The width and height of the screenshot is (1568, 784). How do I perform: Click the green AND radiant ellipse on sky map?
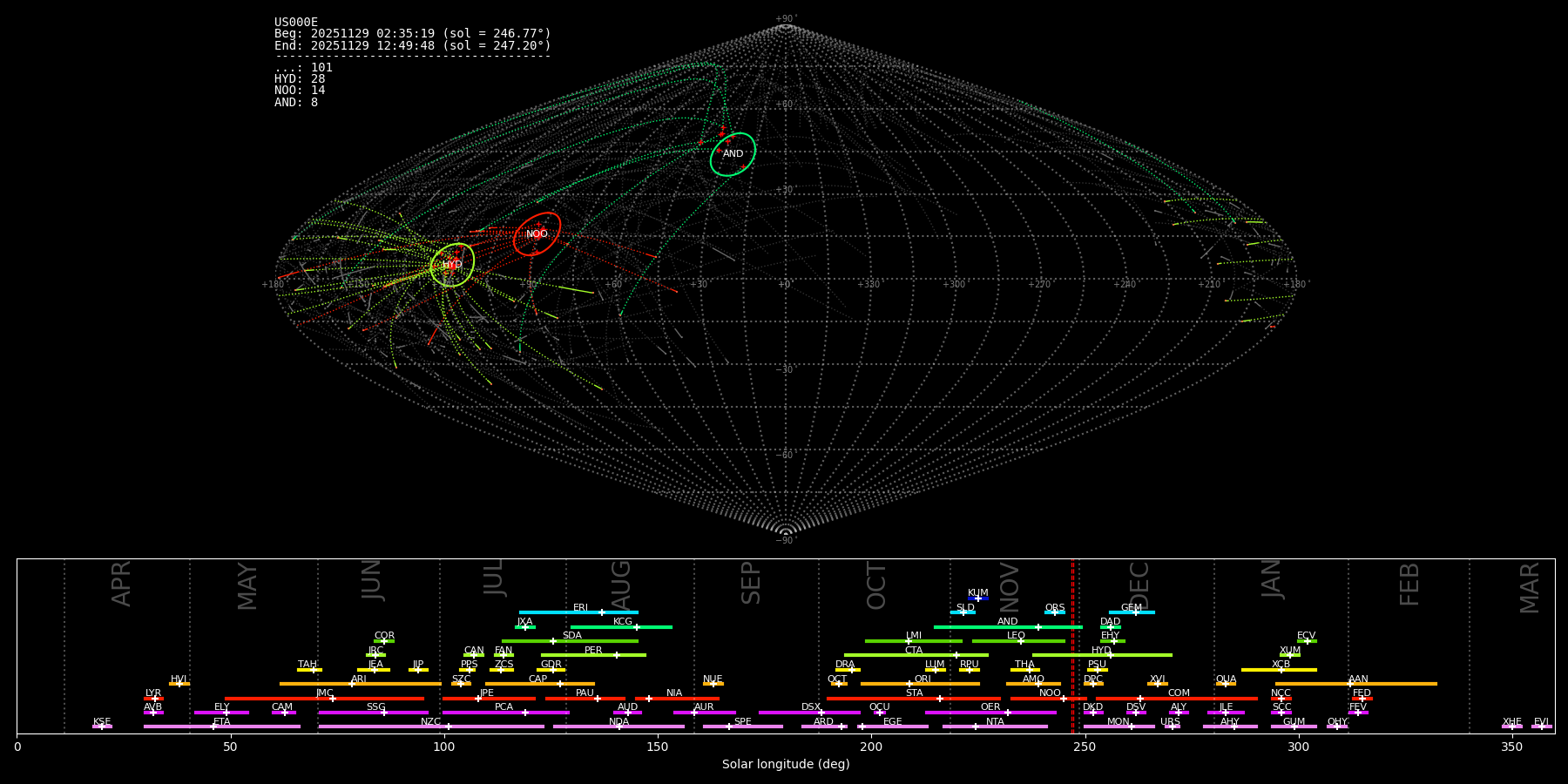[733, 154]
